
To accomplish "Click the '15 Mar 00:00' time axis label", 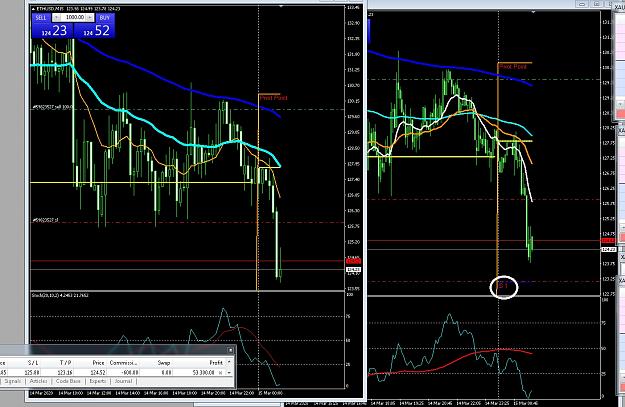I will (270, 393).
